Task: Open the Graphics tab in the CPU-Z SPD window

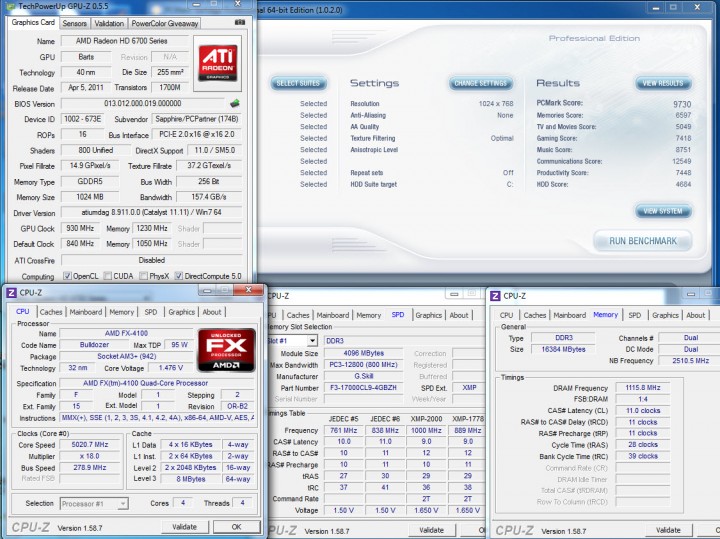Action: pyautogui.click(x=428, y=315)
